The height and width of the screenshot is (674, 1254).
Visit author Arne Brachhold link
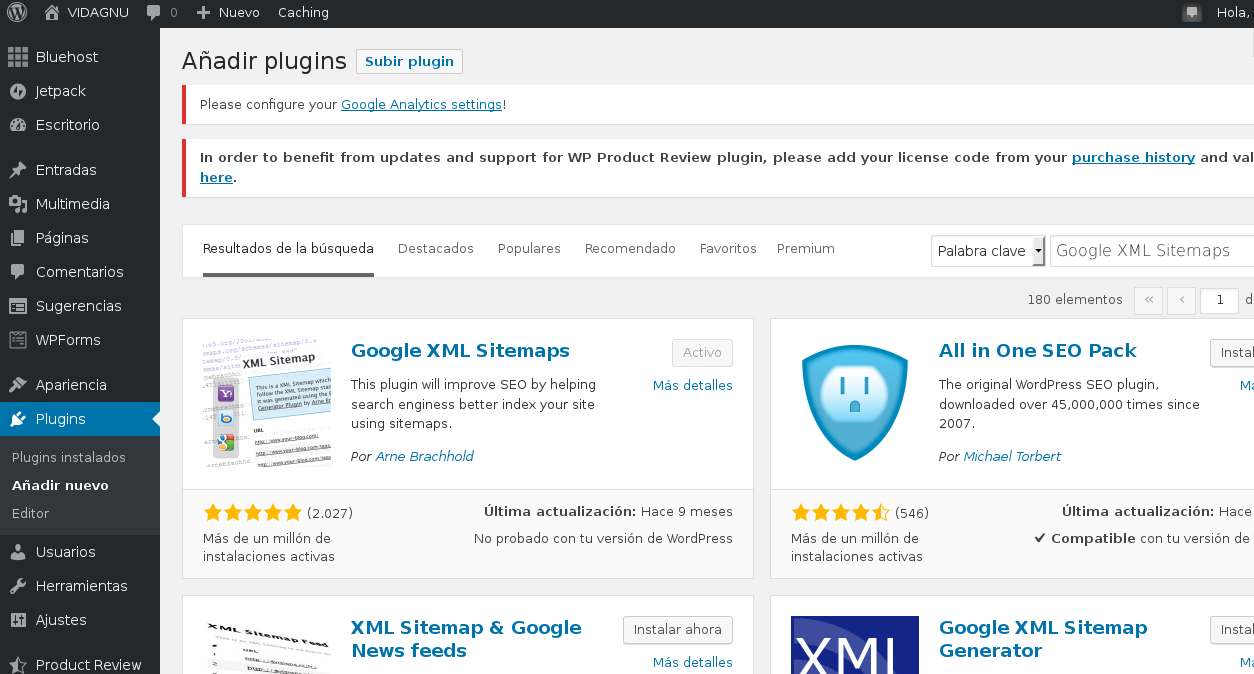(x=425, y=457)
